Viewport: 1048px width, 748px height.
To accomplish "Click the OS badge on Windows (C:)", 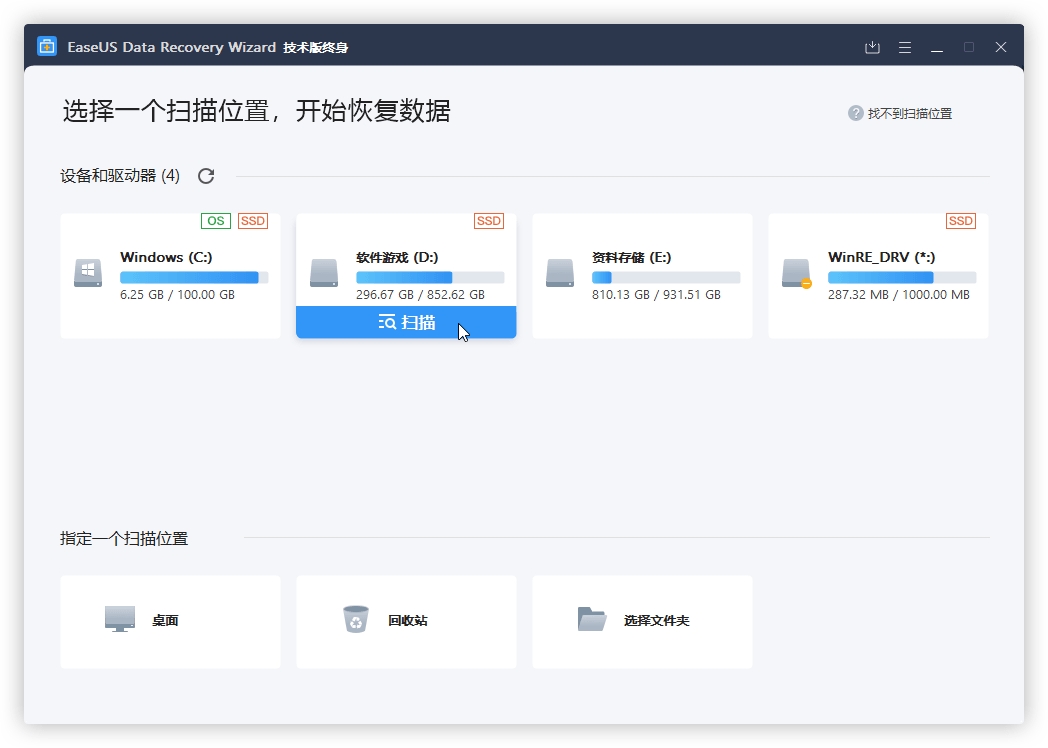I will [214, 221].
